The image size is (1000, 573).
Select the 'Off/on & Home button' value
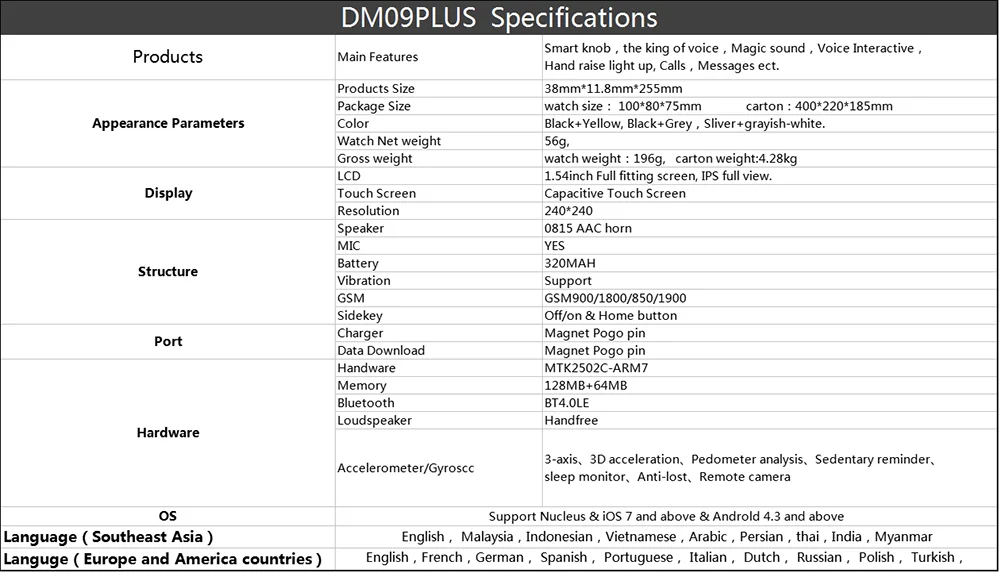click(x=610, y=315)
